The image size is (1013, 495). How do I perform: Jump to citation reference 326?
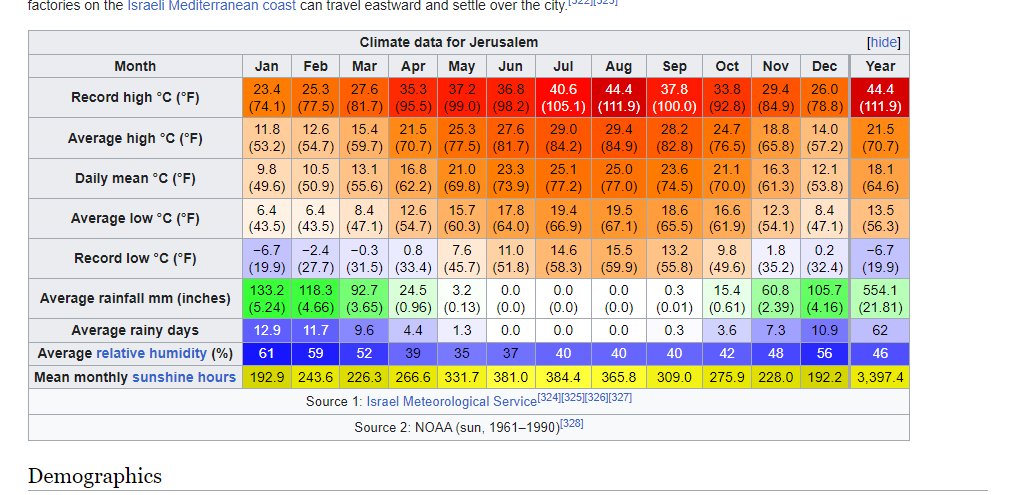[597, 398]
